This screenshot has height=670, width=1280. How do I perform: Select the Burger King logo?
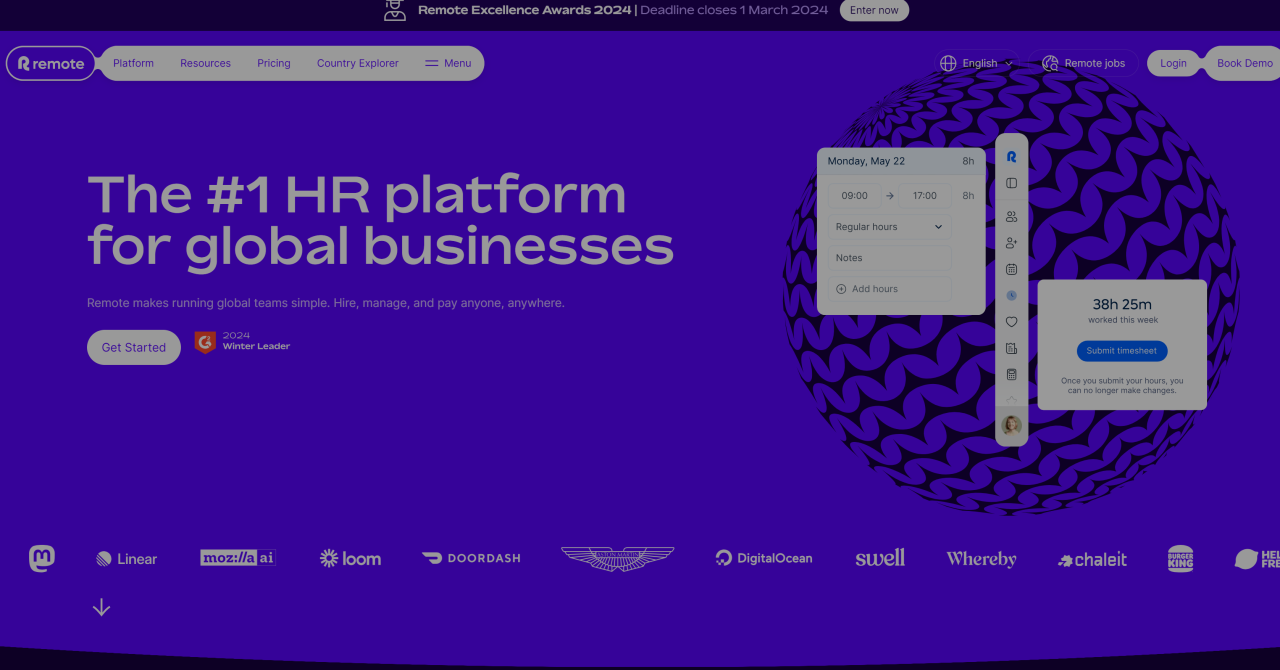click(1181, 558)
